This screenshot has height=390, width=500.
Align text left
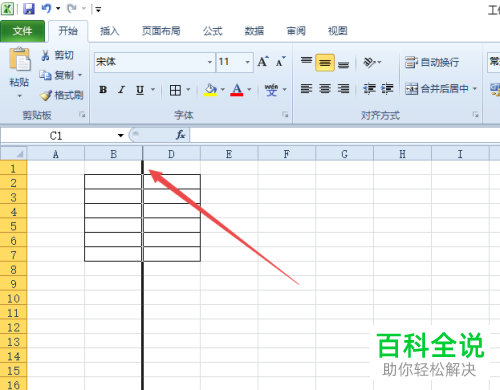click(x=306, y=89)
